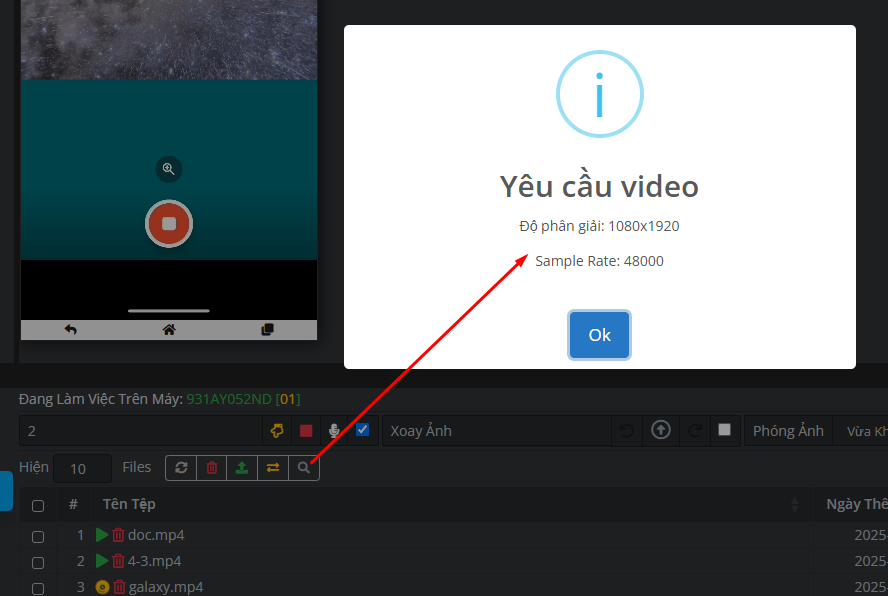This screenshot has width=888, height=596.
Task: Open the device field showing 2
Action: click(140, 431)
